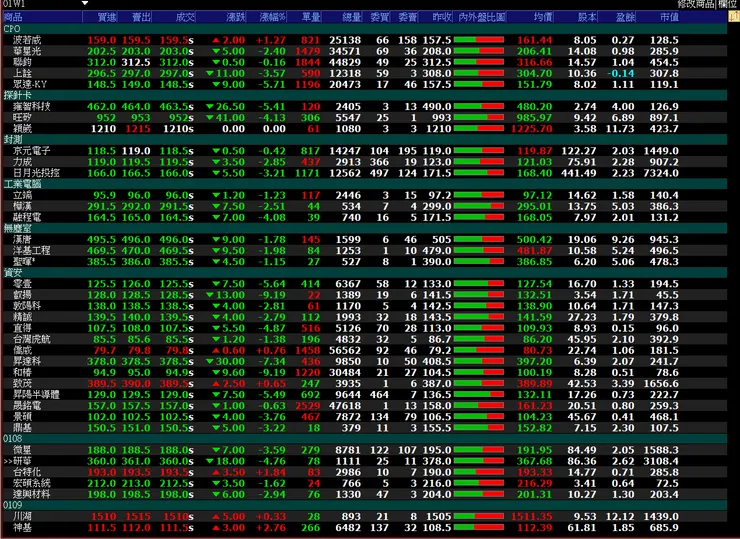Screen dimensions: 740x539
Task: Click the red up arrow in 致茂 row
Action: pos(216,384)
